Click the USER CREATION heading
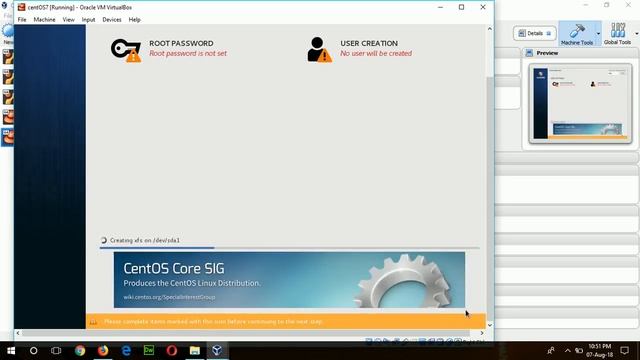 pos(369,43)
